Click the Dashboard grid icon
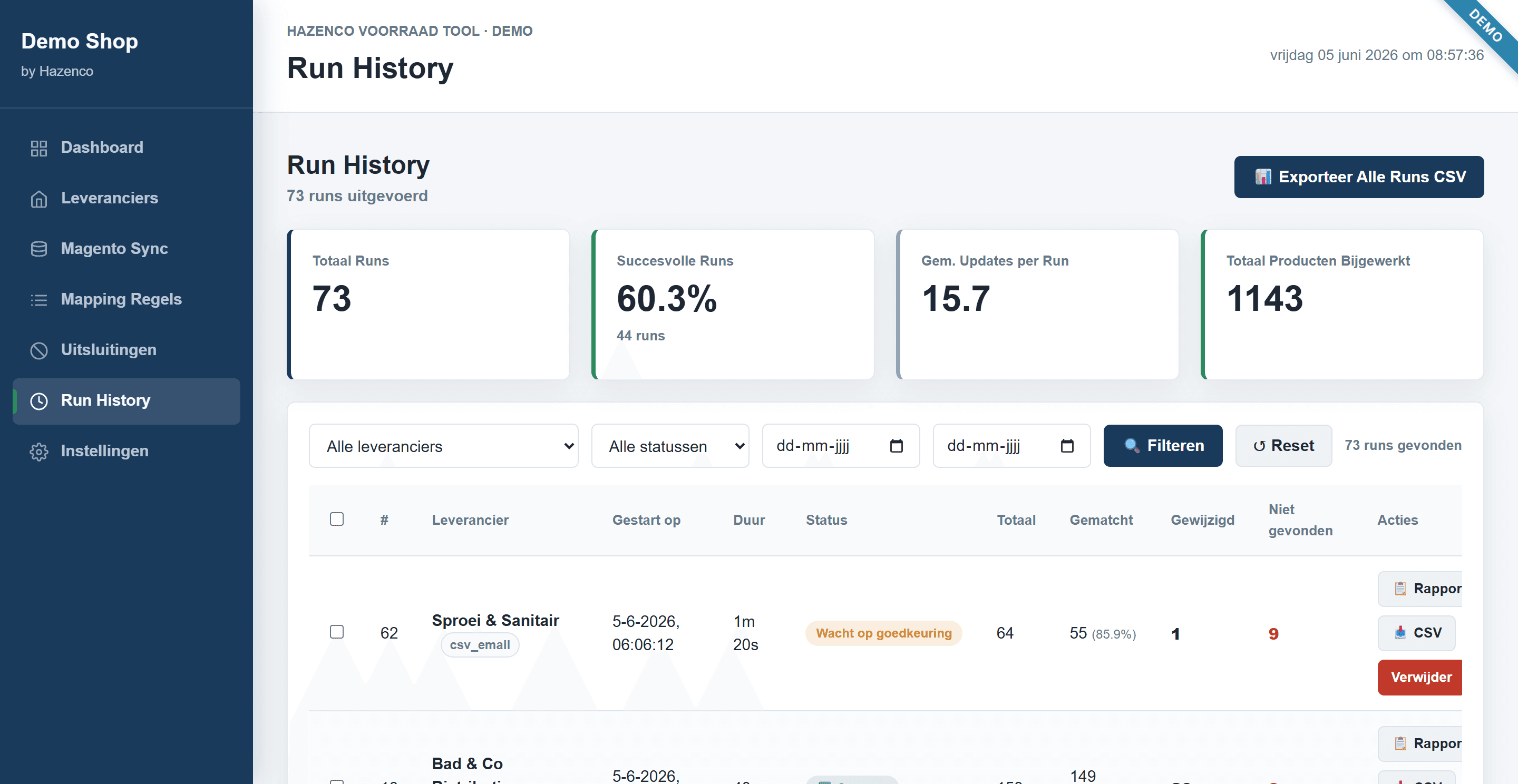Image resolution: width=1518 pixels, height=784 pixels. (39, 148)
